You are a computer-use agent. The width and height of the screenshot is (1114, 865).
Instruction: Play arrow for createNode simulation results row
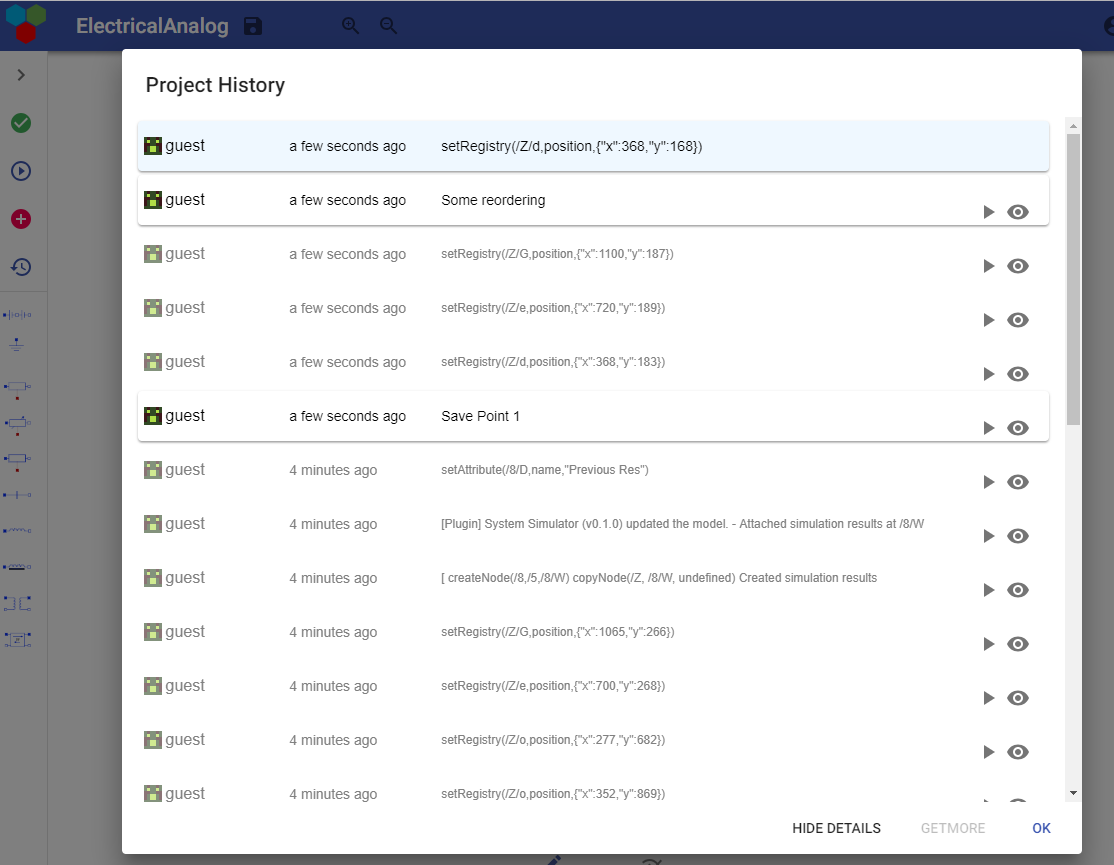[x=988, y=589]
